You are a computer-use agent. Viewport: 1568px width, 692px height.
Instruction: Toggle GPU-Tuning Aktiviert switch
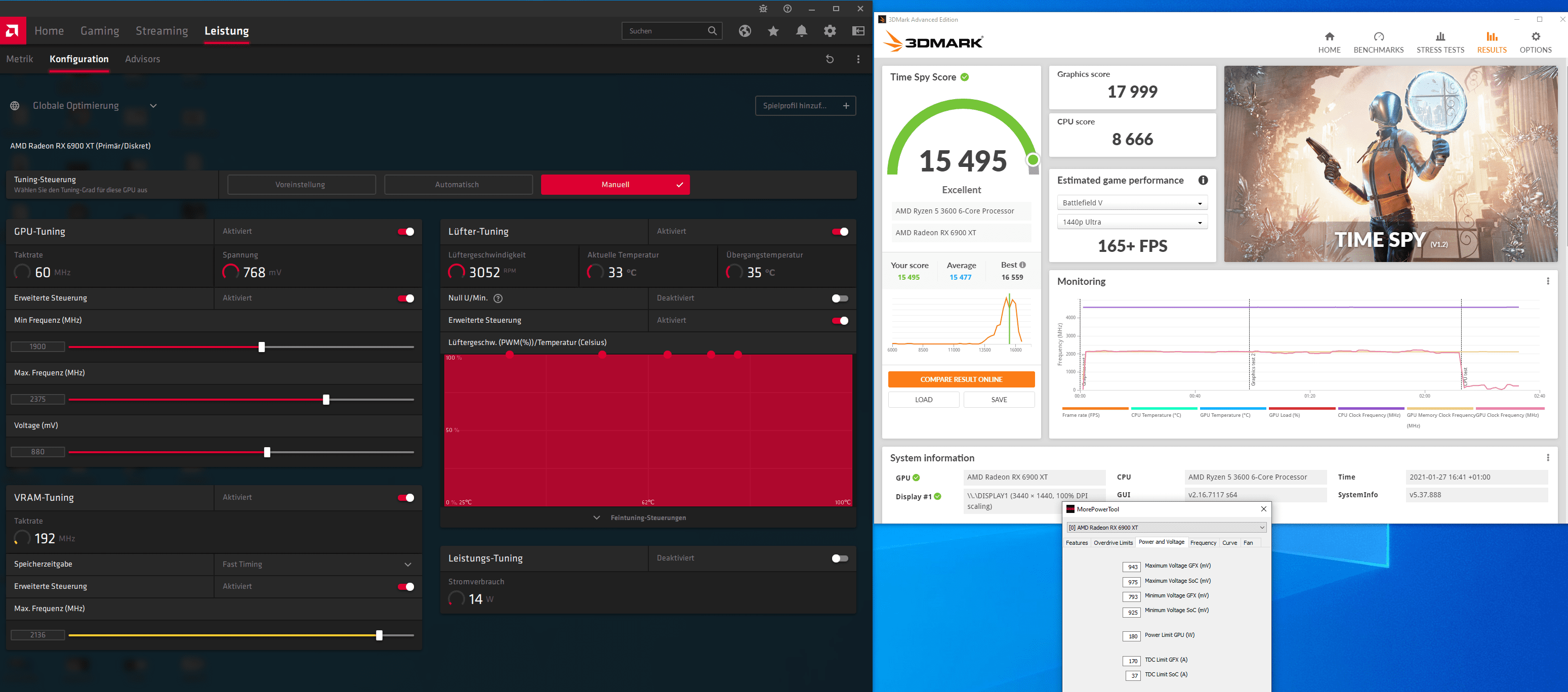(406, 231)
